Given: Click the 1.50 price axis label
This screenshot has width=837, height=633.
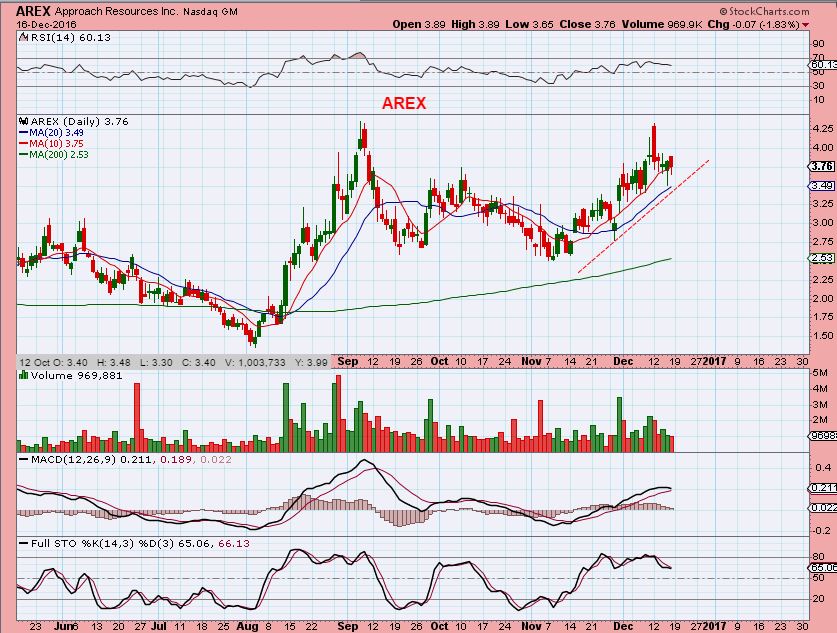Looking at the screenshot, I should (x=824, y=336).
